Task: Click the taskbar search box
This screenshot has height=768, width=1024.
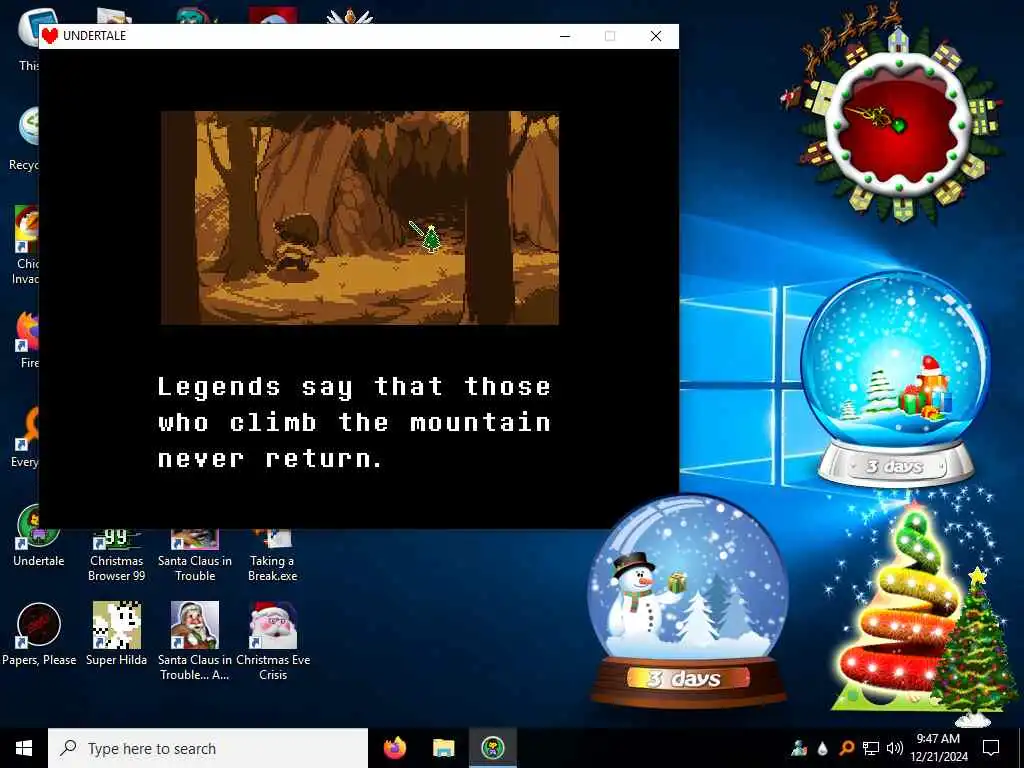Action: (x=208, y=748)
